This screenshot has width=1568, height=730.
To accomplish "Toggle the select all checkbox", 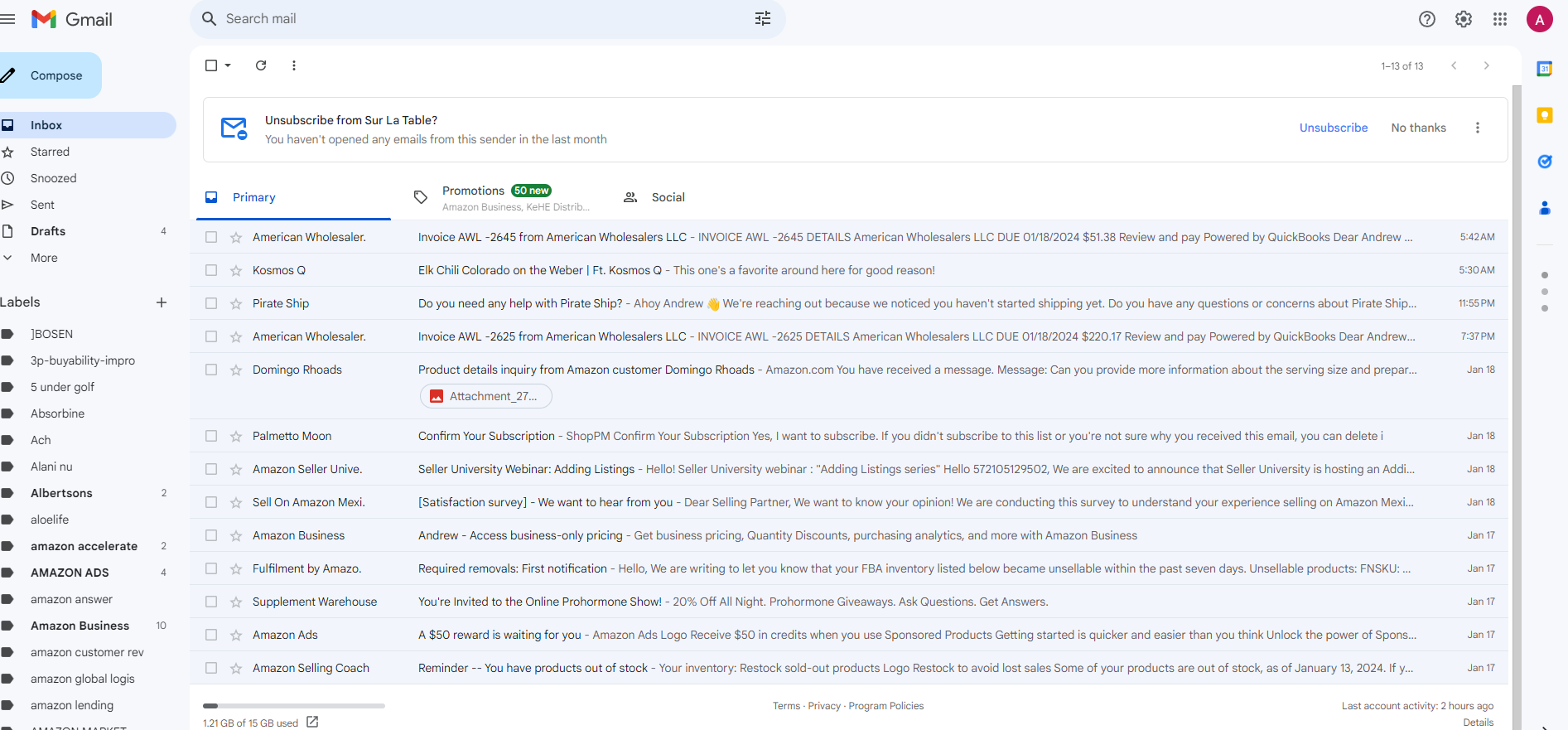I will (x=211, y=65).
